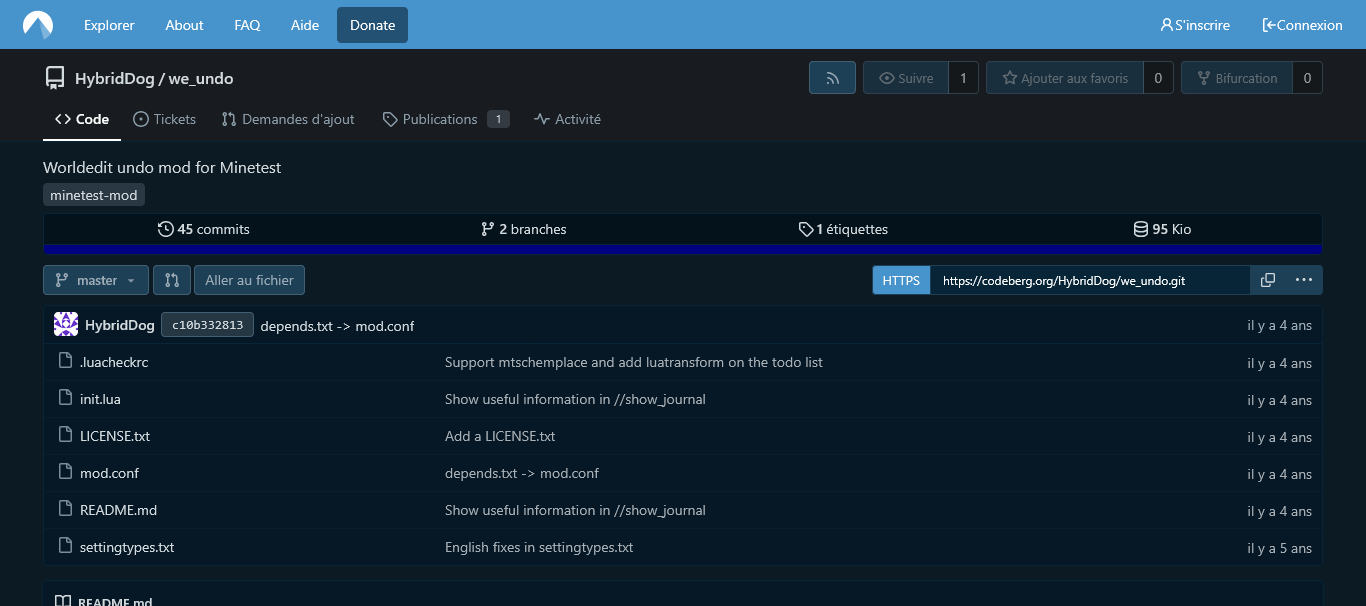The image size is (1366, 606).
Task: Click the branch icon by 2 branches
Action: pyautogui.click(x=488, y=229)
